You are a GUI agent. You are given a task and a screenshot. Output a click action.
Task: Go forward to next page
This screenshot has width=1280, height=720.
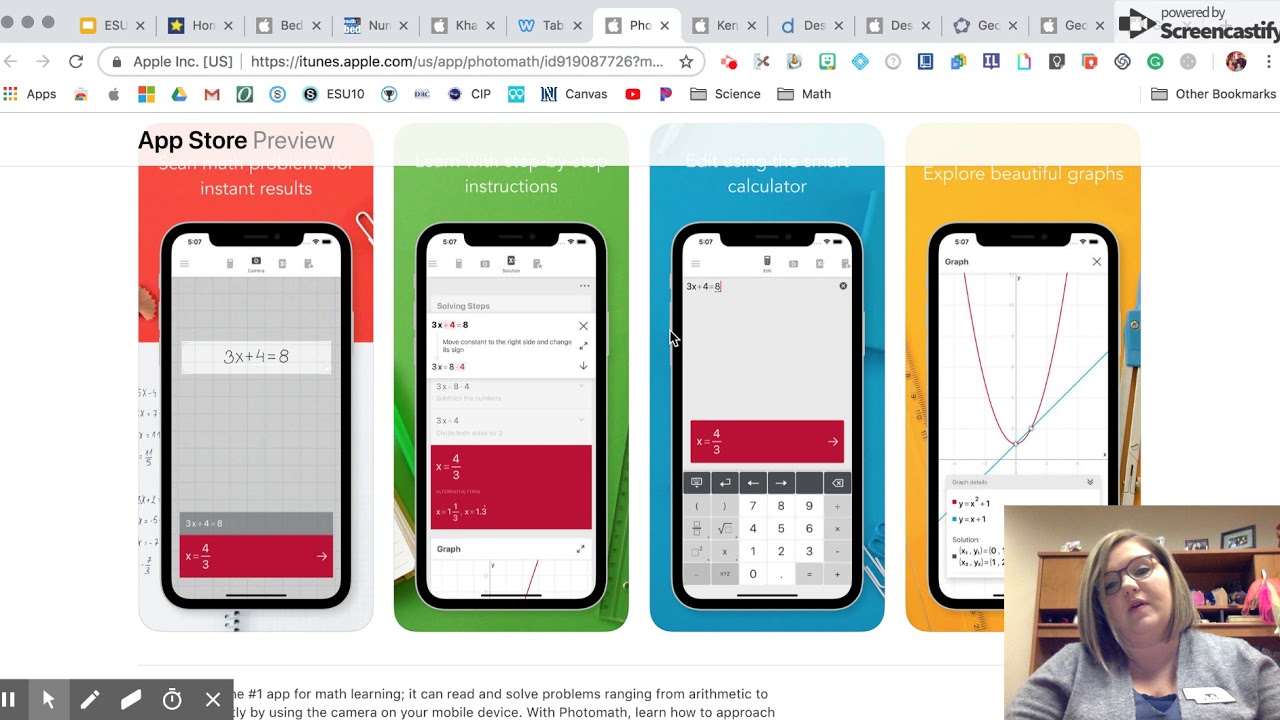[43, 62]
